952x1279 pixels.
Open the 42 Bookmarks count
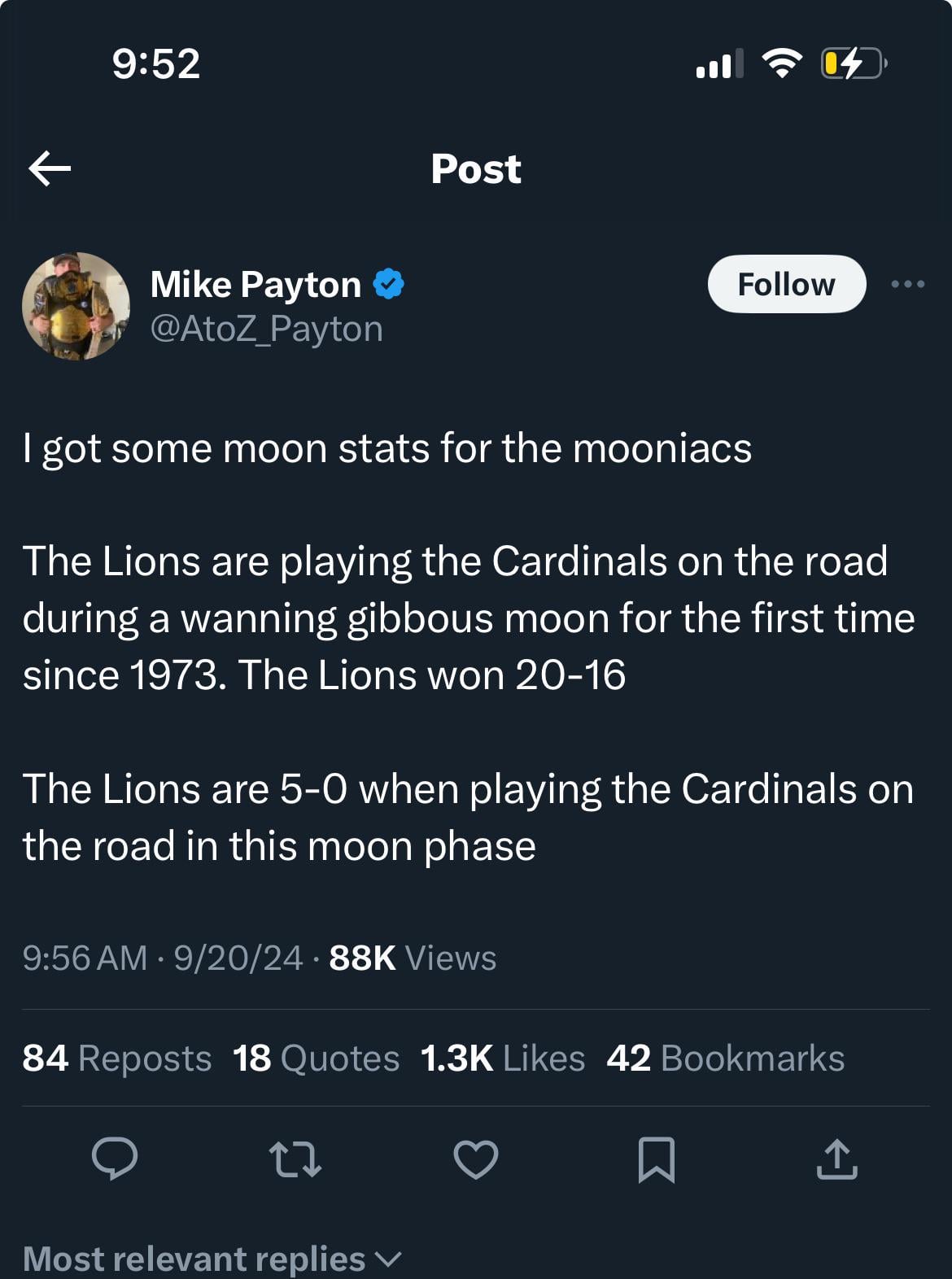click(x=725, y=1058)
